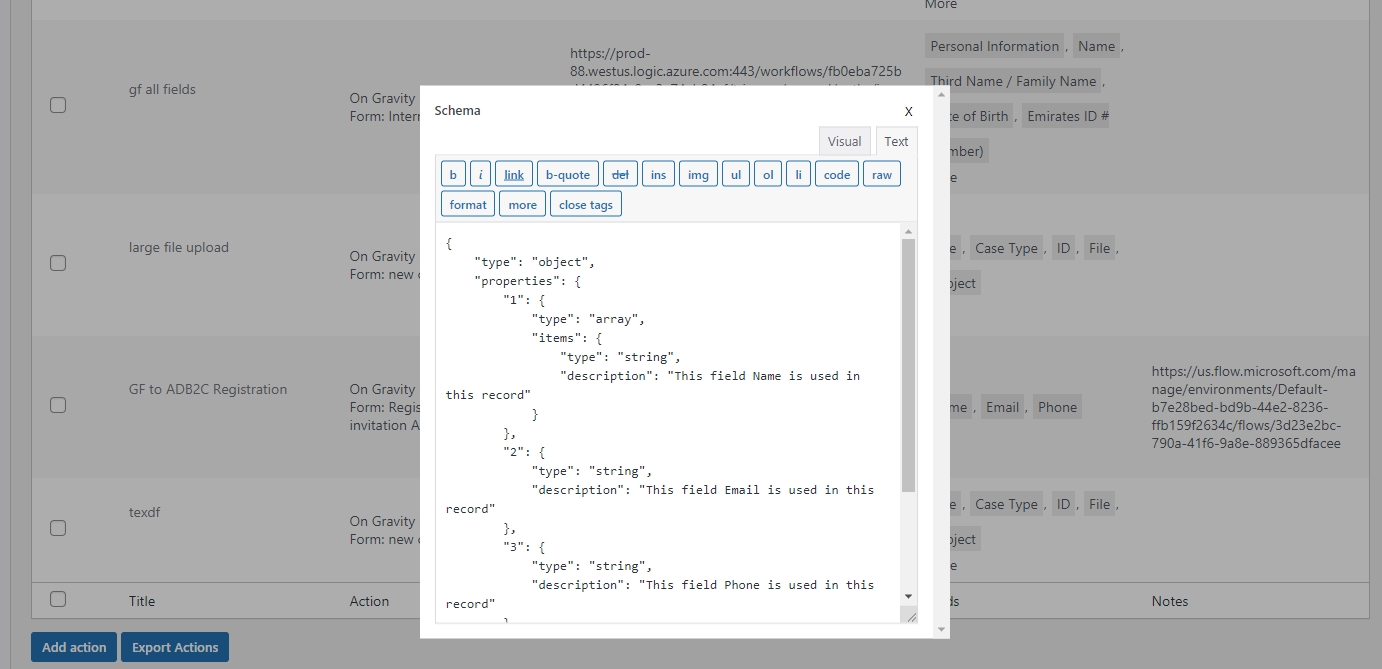
Task: Insert code tag button
Action: tap(837, 174)
